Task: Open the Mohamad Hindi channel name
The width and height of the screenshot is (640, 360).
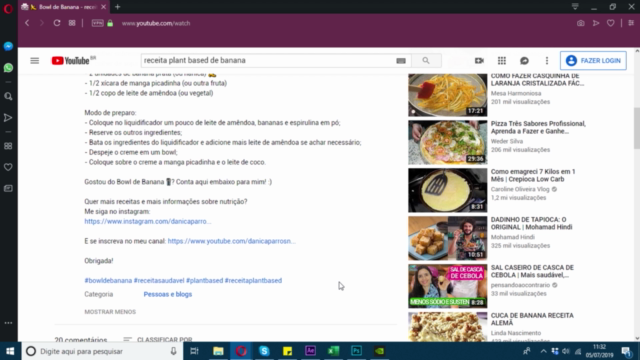Action: (513, 237)
